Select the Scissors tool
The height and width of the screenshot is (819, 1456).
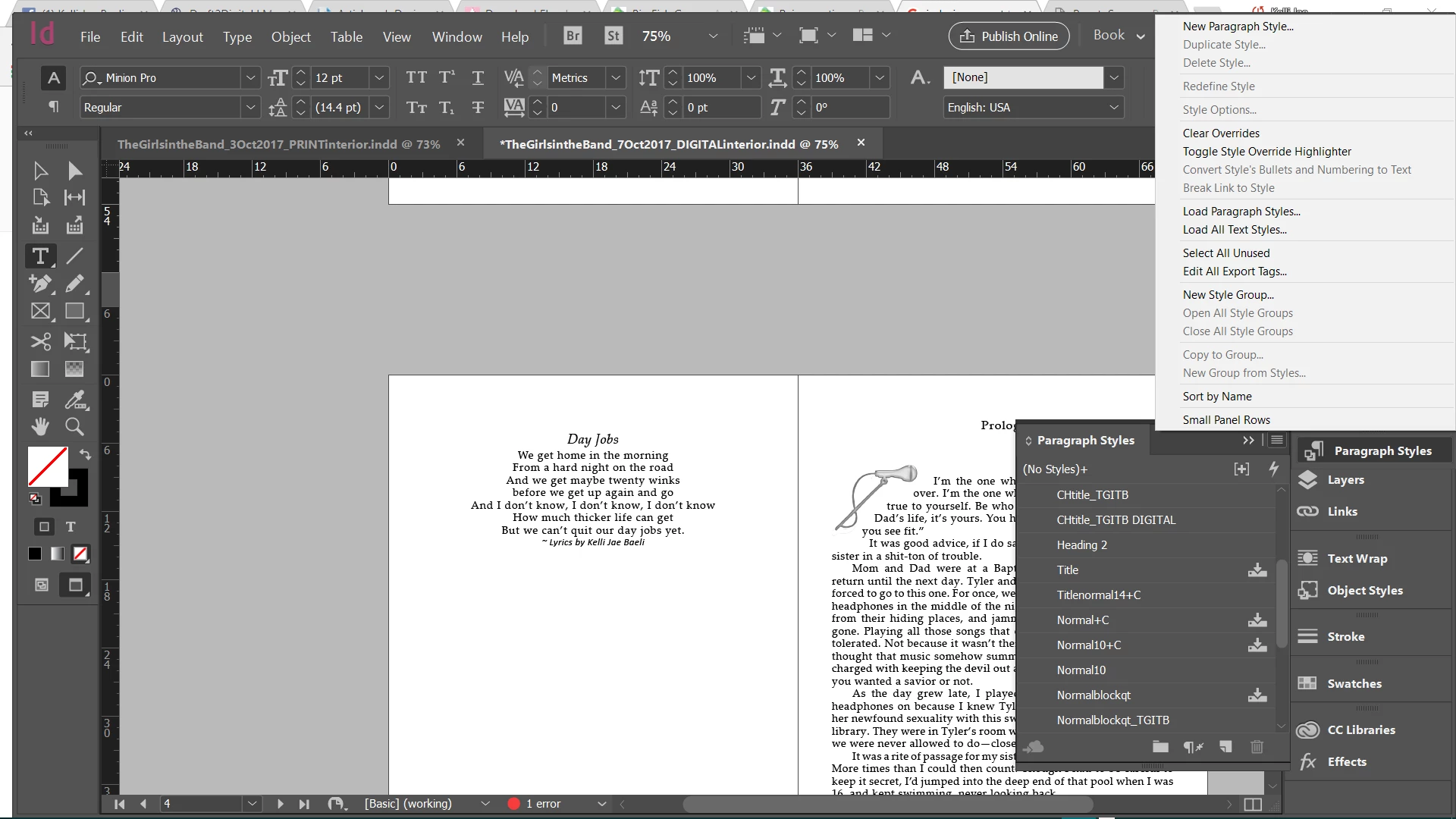(x=40, y=341)
